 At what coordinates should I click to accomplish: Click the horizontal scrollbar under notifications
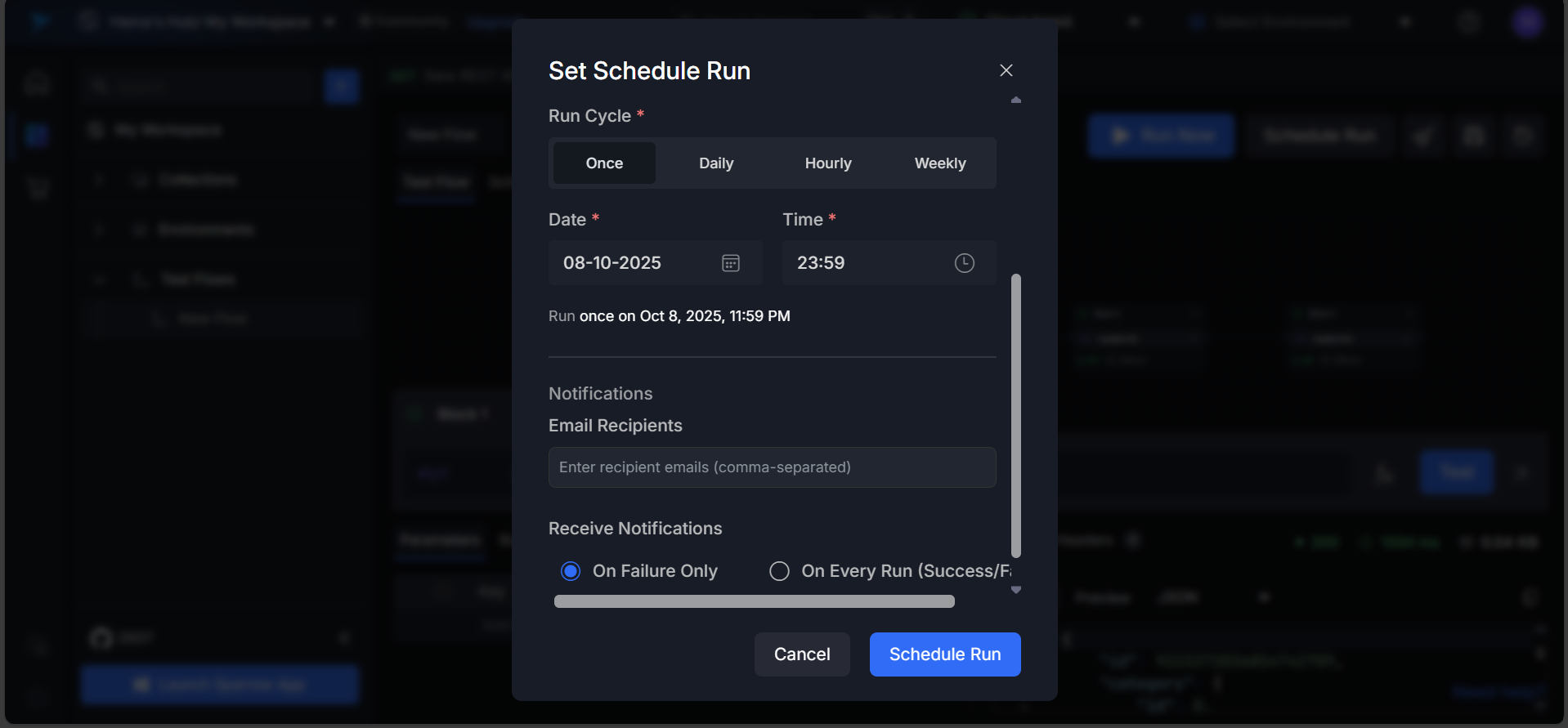coord(754,602)
